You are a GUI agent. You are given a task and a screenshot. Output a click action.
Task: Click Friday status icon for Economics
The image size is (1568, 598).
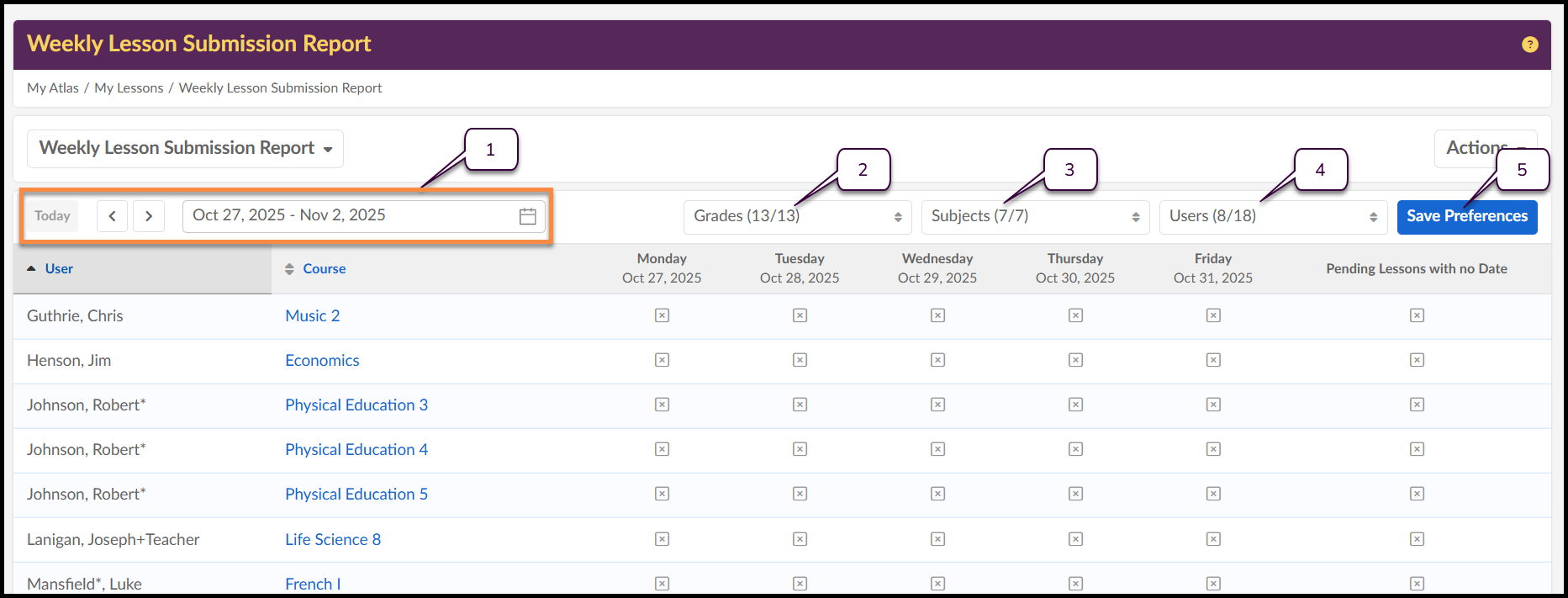(x=1212, y=360)
